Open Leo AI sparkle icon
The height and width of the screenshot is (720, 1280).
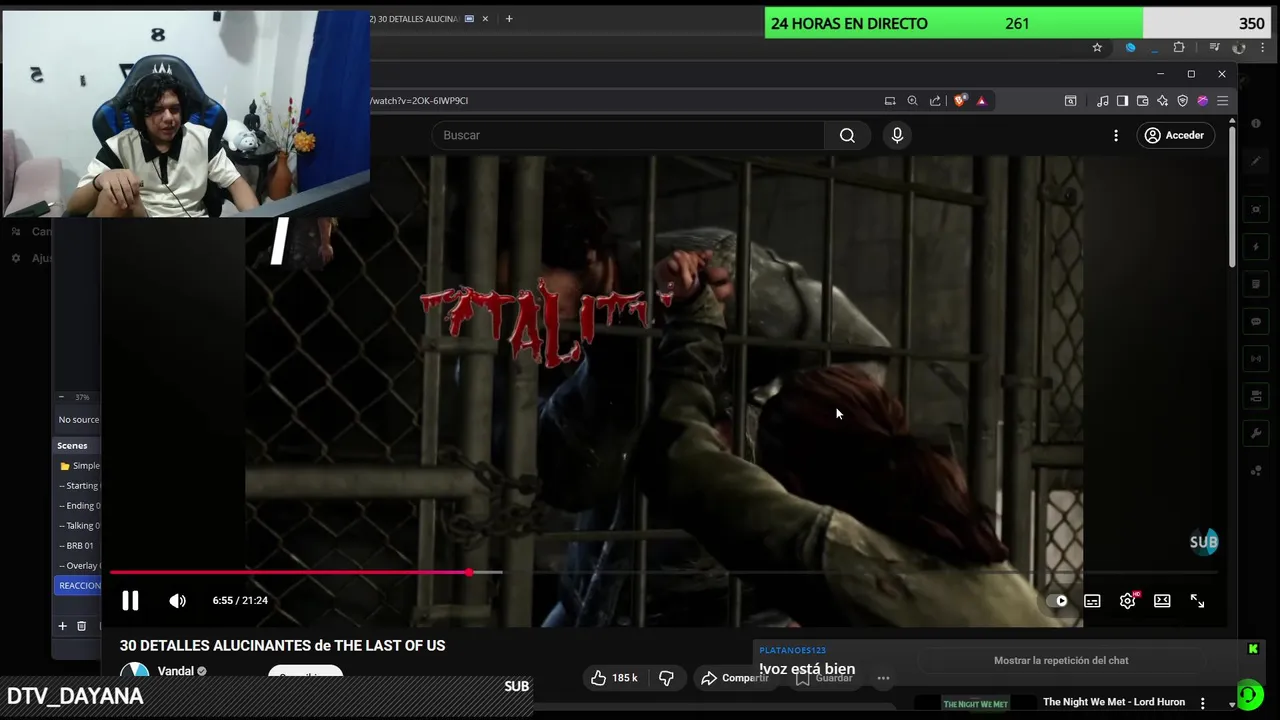click(1162, 101)
